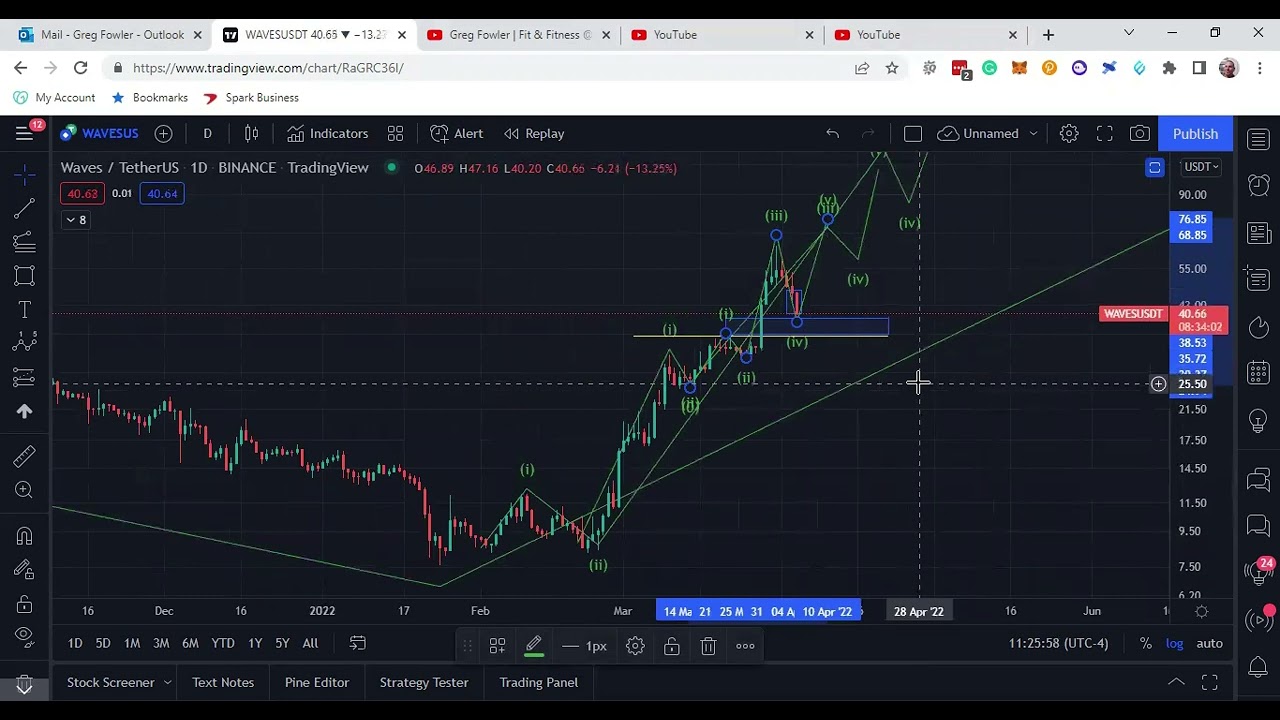The height and width of the screenshot is (720, 1280).
Task: Set the 3M date range
Action: (161, 643)
